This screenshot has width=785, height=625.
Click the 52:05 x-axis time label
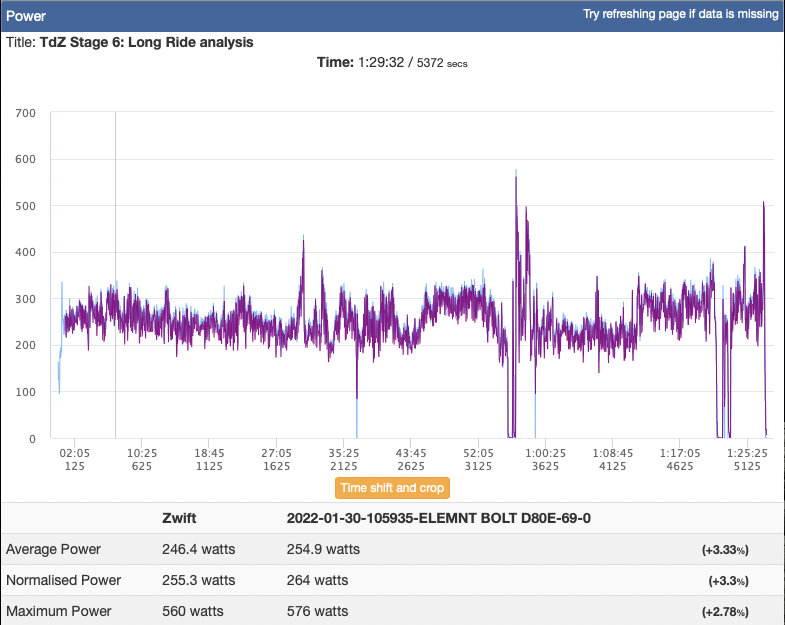[x=478, y=453]
